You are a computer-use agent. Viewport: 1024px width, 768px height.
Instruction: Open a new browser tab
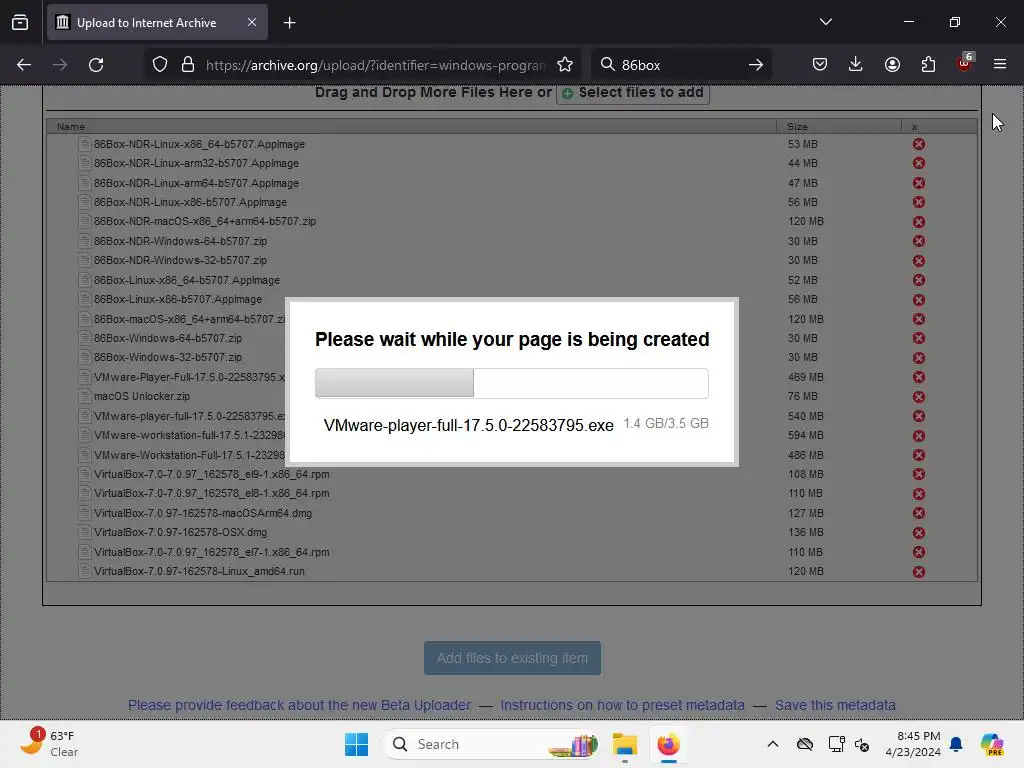pos(290,23)
